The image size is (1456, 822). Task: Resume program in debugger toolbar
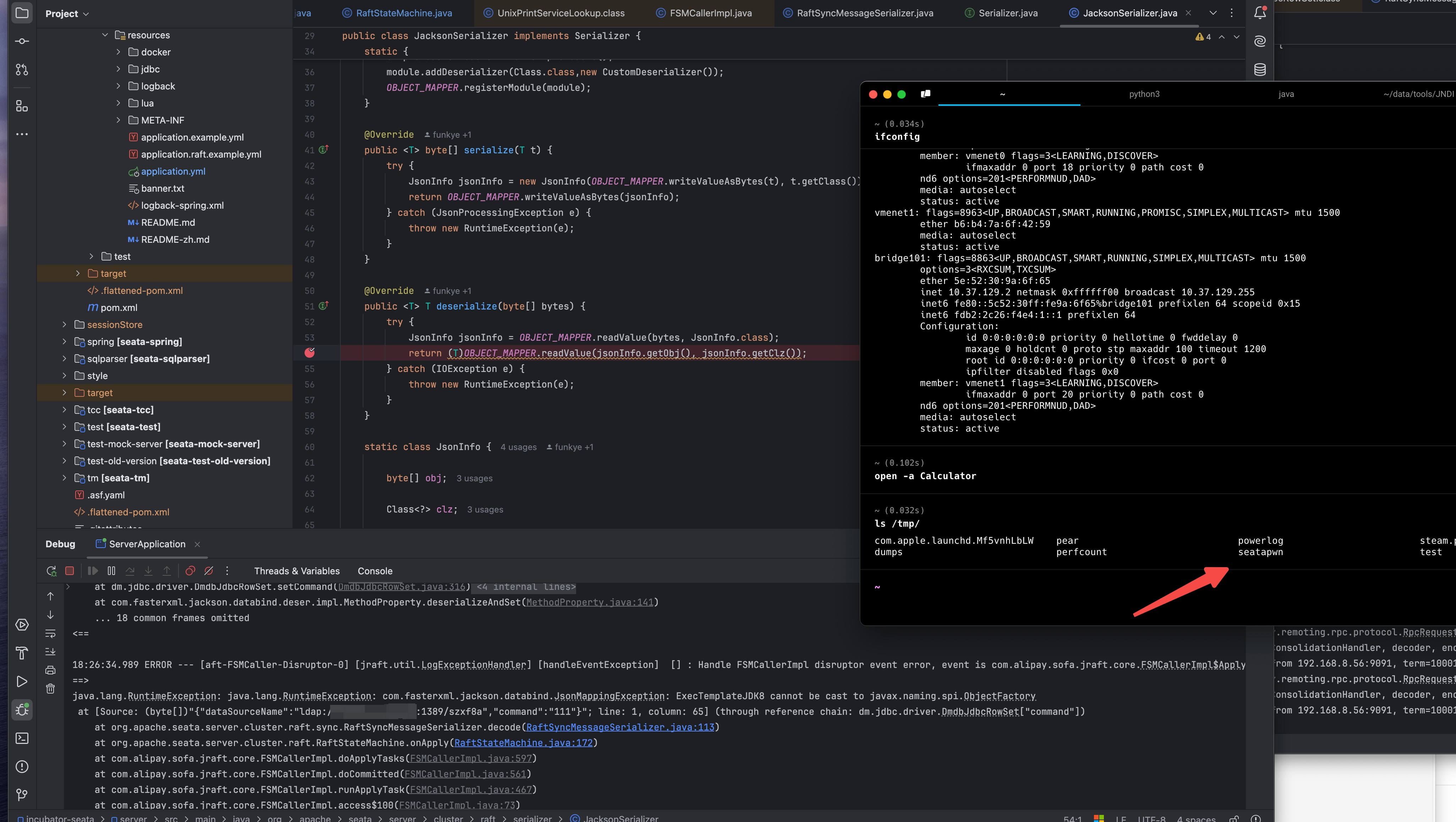[93, 571]
